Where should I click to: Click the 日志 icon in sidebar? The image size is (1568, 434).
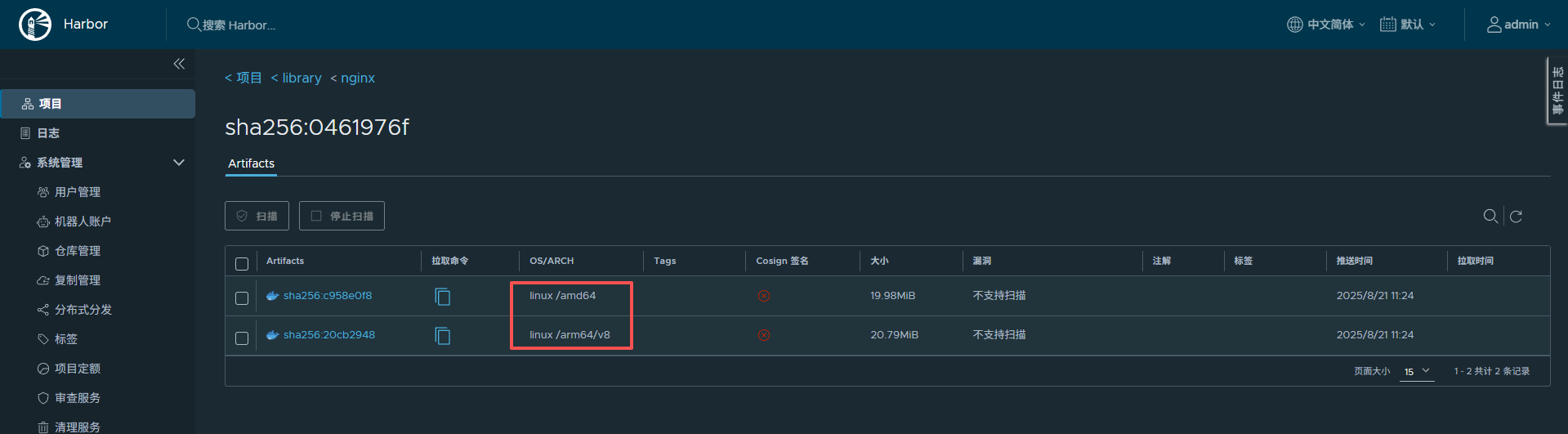pos(25,133)
